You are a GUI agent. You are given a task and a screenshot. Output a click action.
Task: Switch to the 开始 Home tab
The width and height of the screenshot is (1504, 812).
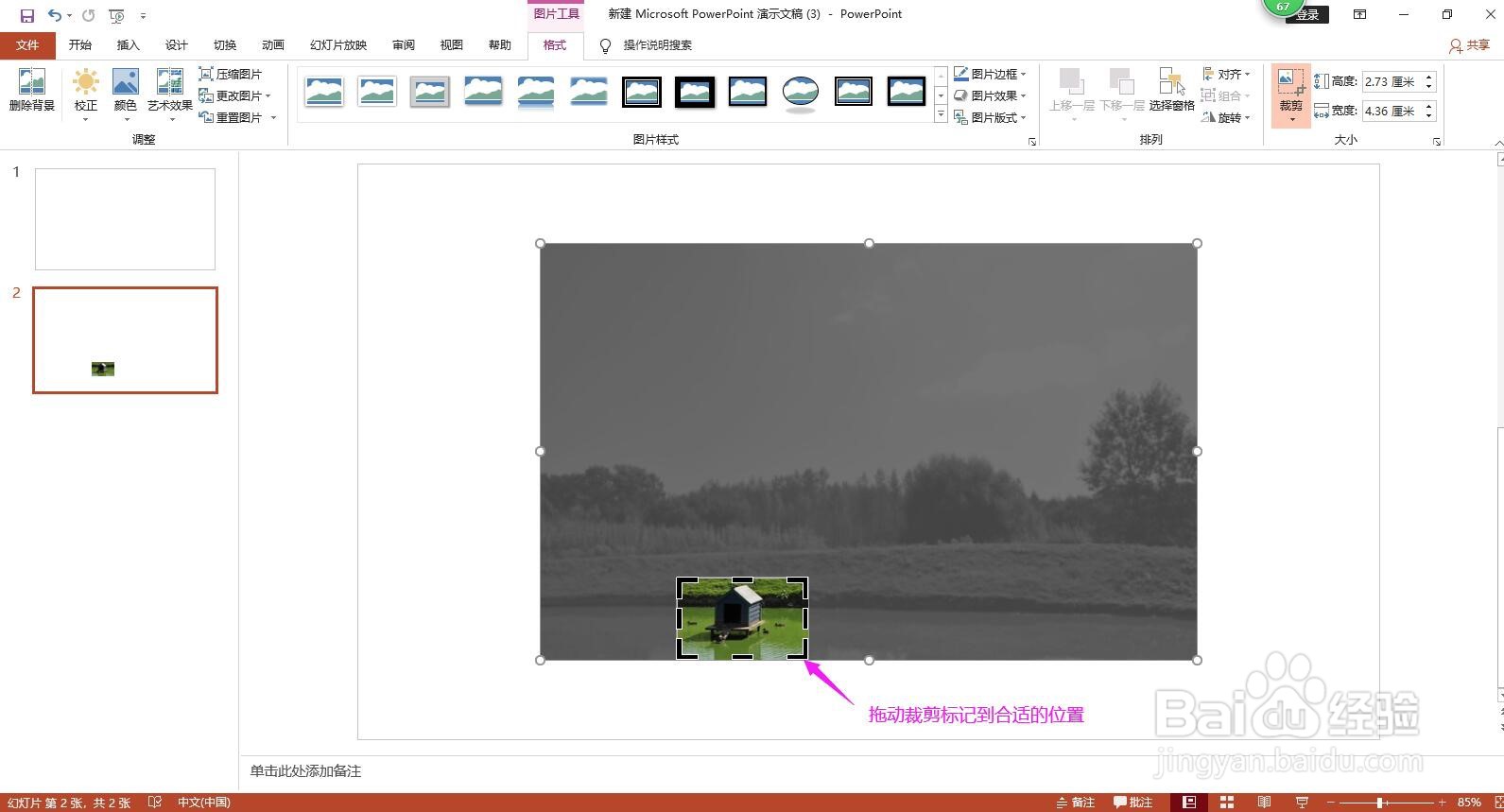80,45
